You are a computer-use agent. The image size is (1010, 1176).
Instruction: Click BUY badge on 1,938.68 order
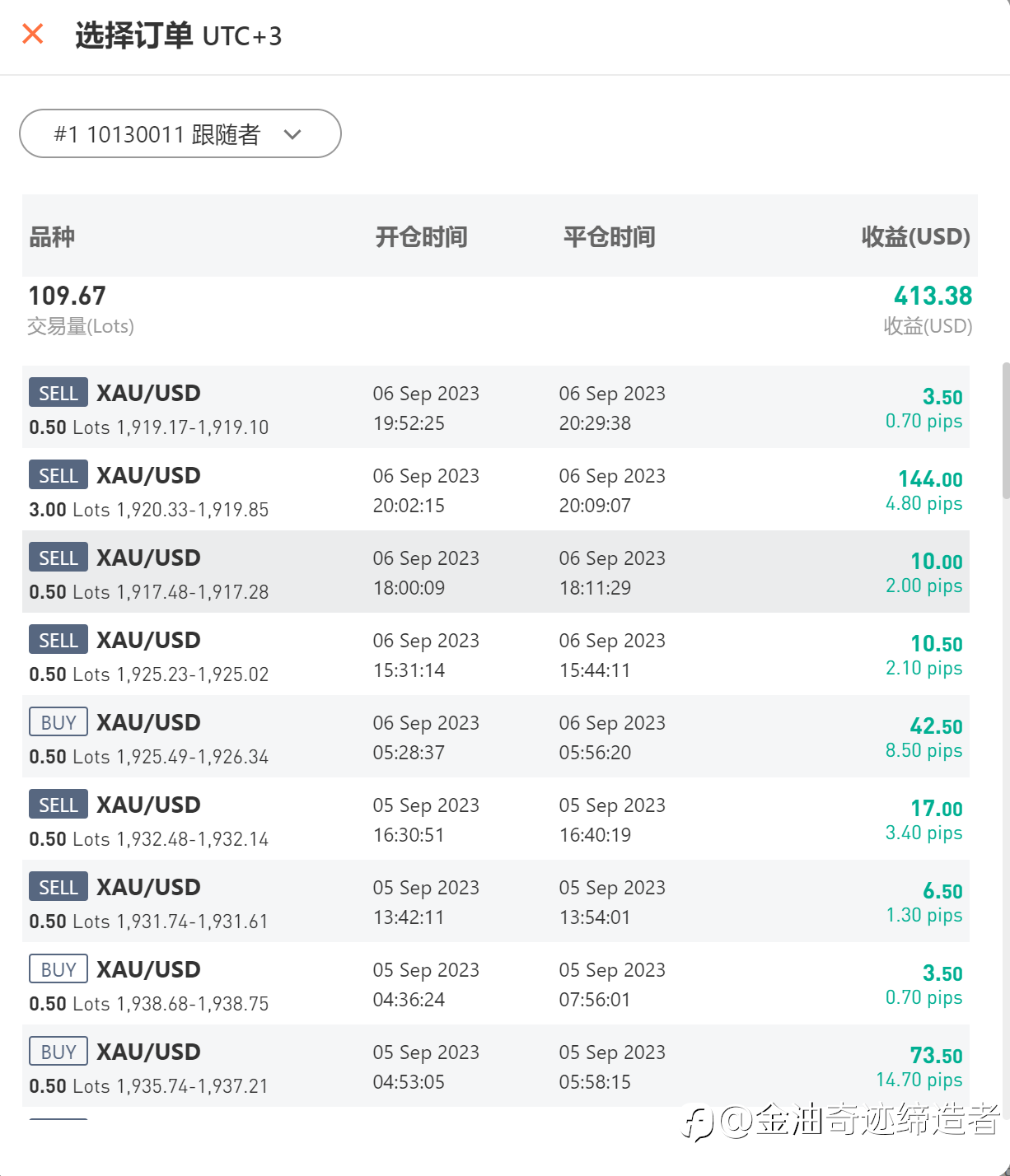coord(58,969)
